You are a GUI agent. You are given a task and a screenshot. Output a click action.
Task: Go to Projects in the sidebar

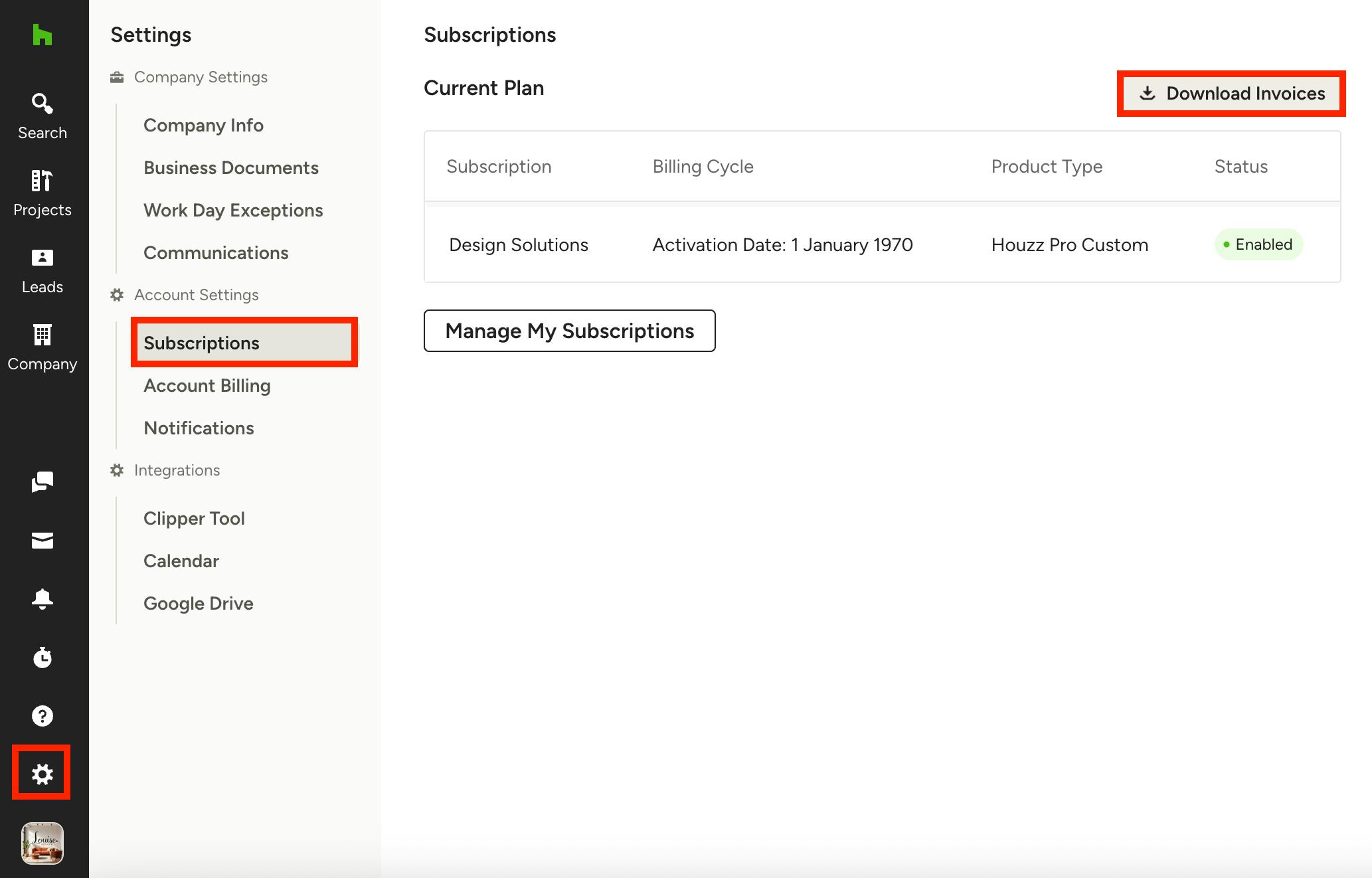click(43, 193)
